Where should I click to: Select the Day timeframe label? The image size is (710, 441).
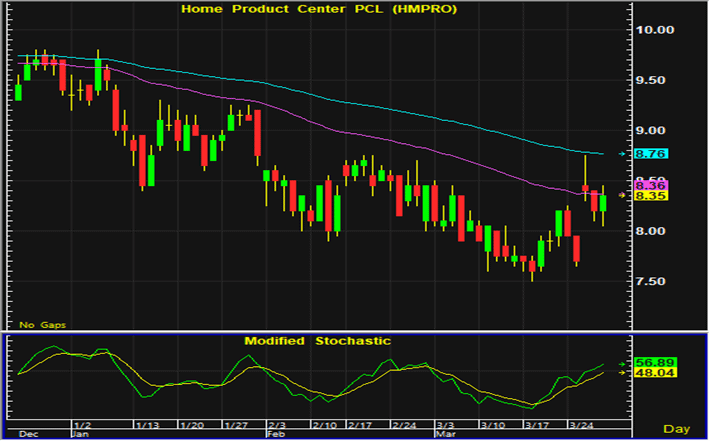(676, 427)
